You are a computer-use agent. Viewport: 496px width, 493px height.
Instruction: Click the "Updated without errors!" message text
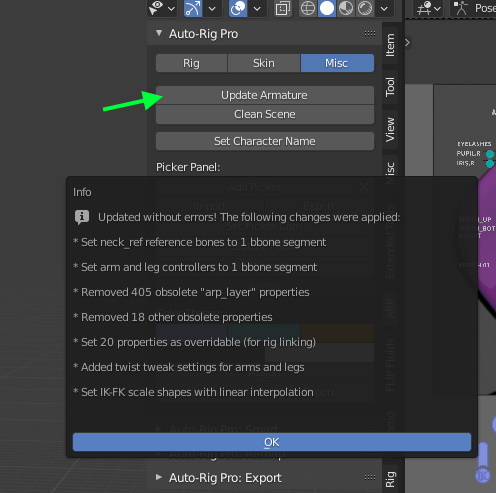pos(249,217)
